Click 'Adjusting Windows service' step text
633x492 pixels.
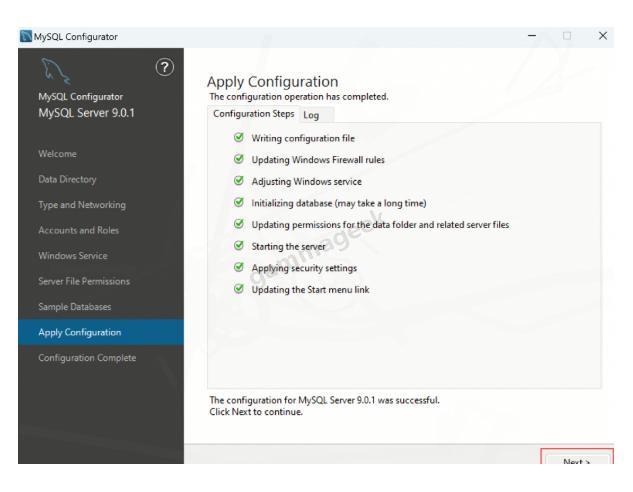click(x=307, y=182)
